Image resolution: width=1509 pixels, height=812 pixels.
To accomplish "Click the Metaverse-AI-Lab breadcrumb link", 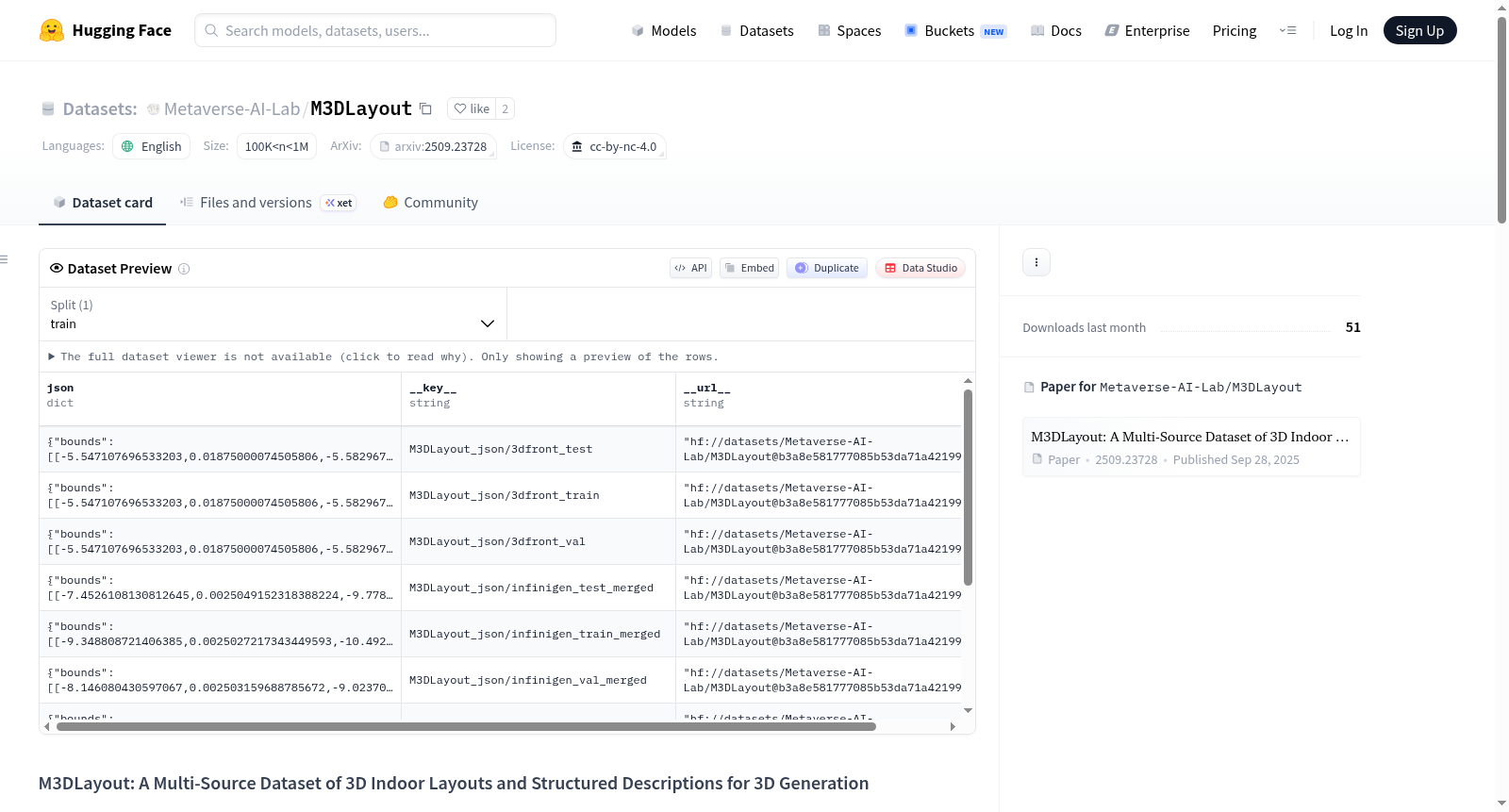I will click(x=232, y=109).
